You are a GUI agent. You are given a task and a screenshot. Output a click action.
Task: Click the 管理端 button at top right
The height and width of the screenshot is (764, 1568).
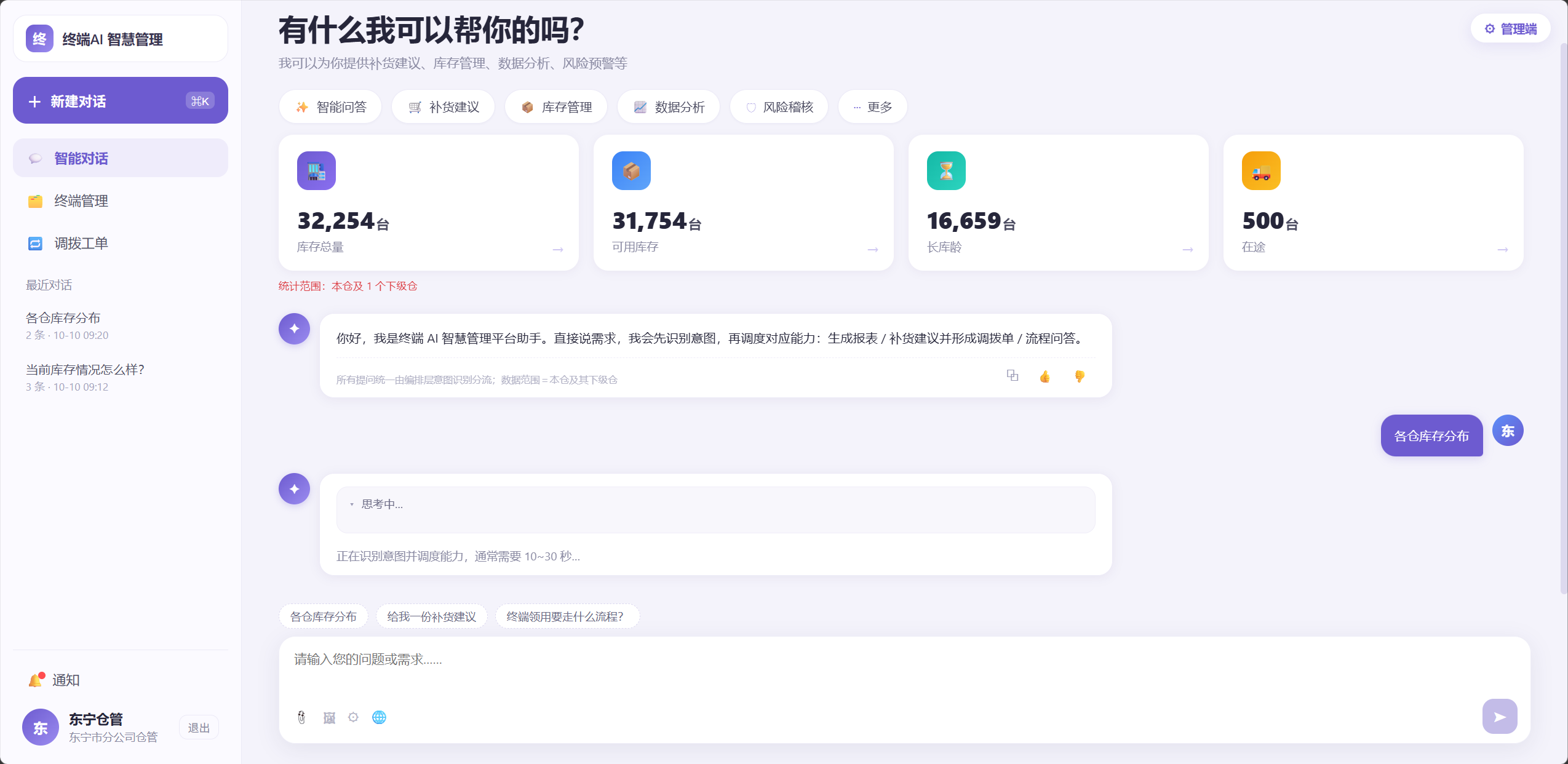1510,28
